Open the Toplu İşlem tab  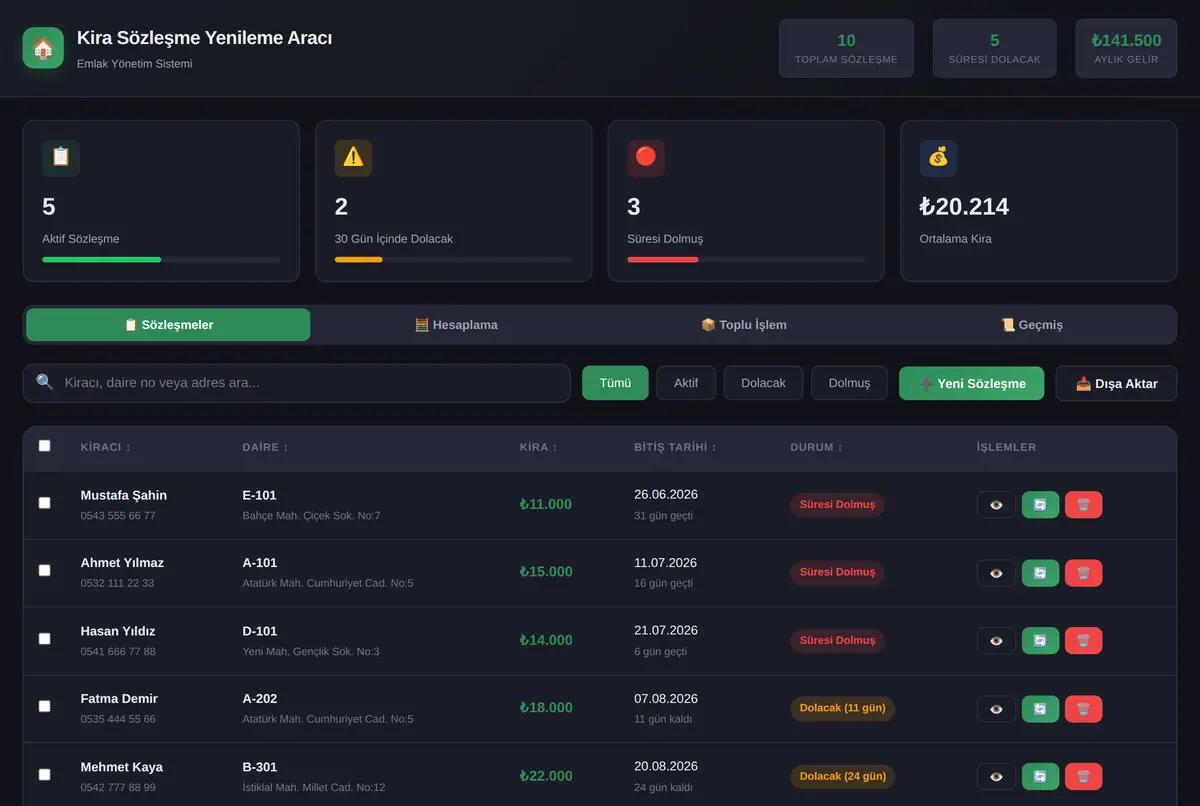click(743, 325)
